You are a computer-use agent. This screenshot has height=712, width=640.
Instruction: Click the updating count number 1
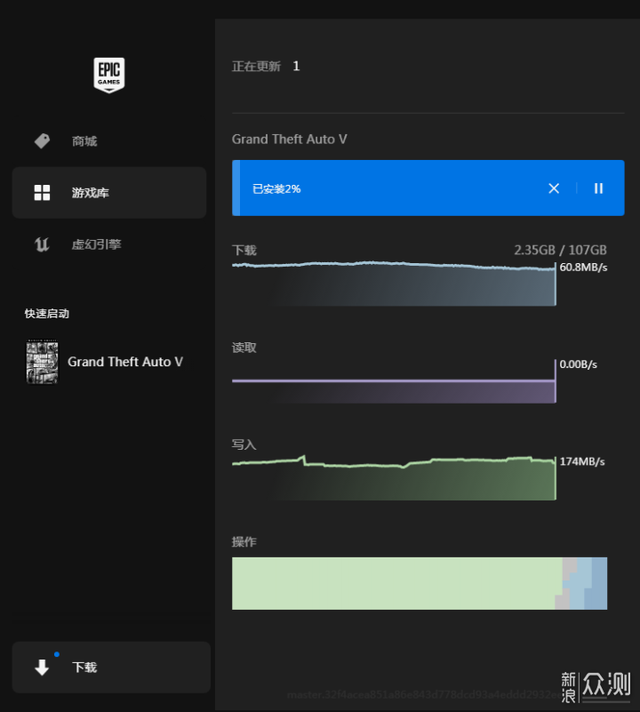pos(296,66)
